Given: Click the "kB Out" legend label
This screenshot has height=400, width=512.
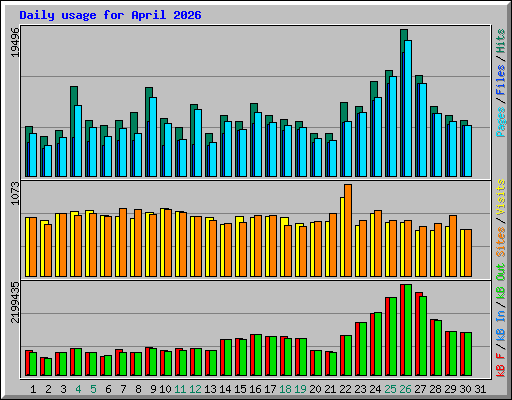Looking at the screenshot, I should click(501, 281).
